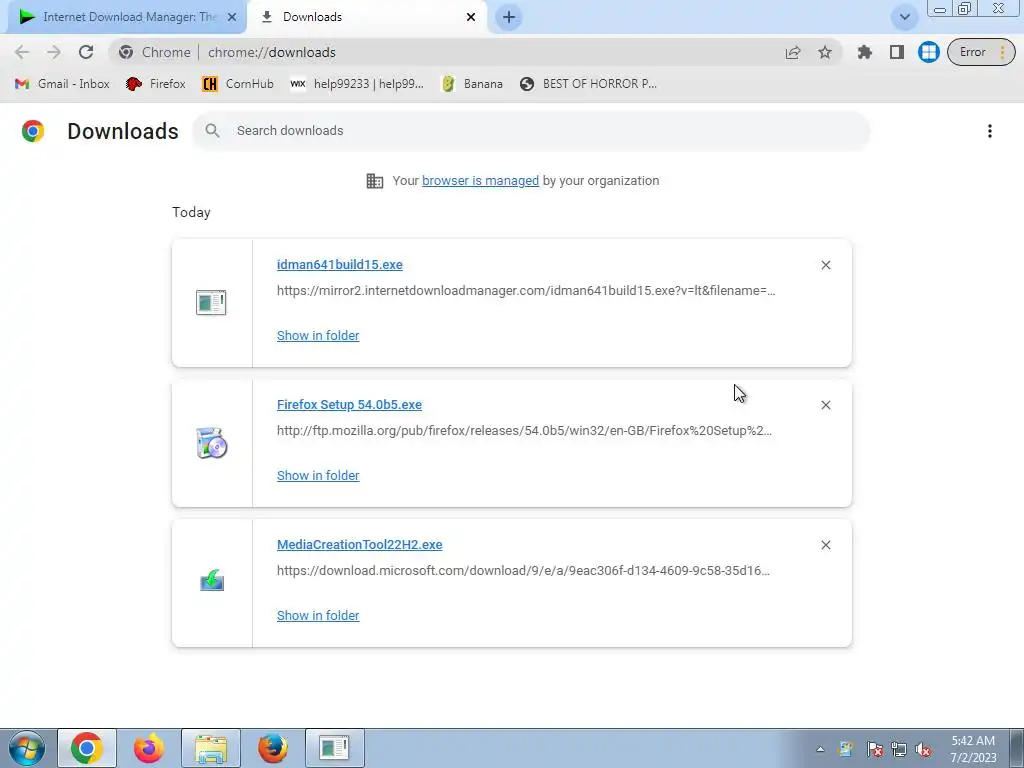The width and height of the screenshot is (1024, 768).
Task: Open the BEST OF HORROR bookmark
Action: pos(588,84)
